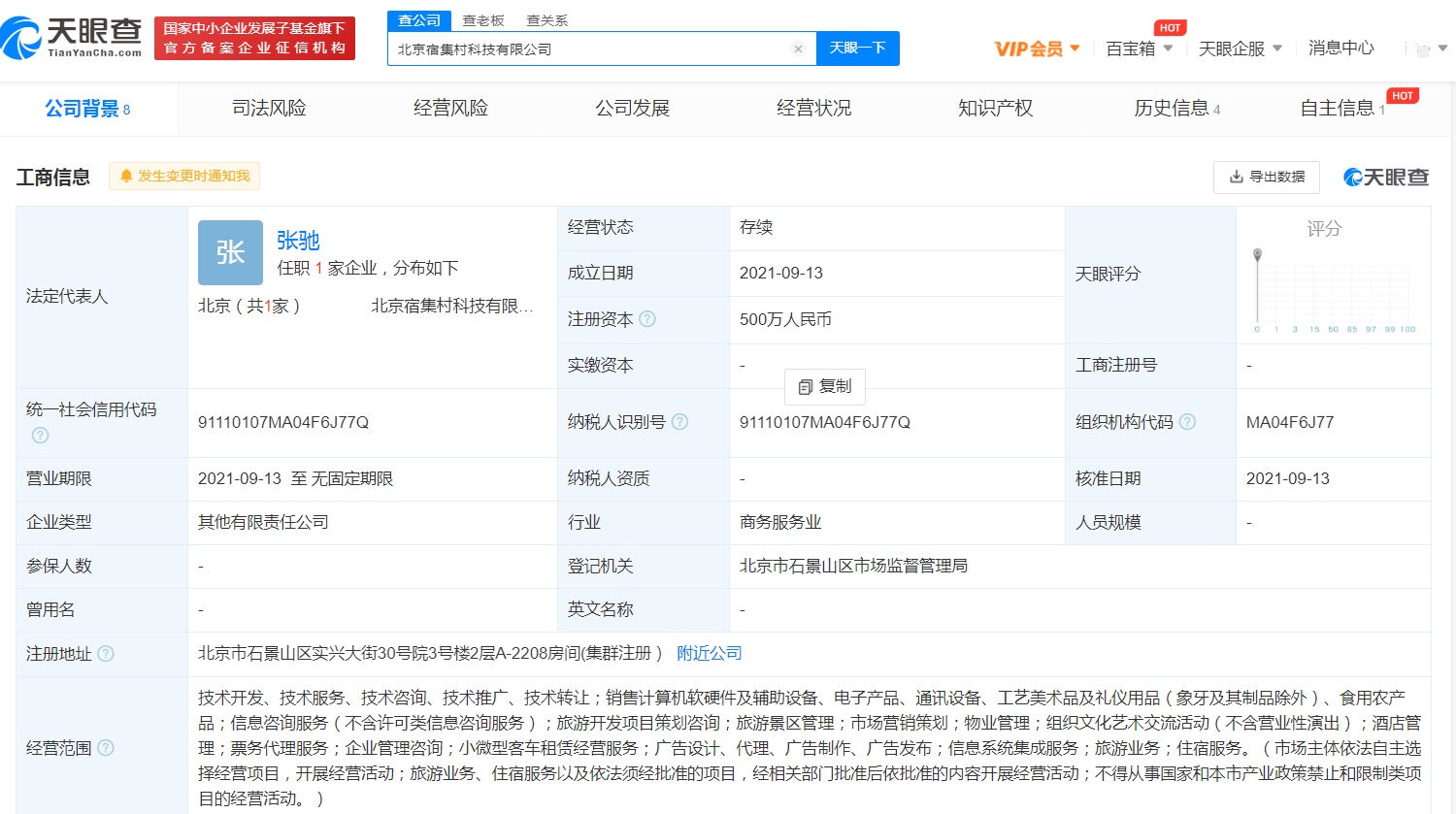The image size is (1456, 814).
Task: Switch to the 查老板 search tab
Action: pyautogui.click(x=483, y=20)
